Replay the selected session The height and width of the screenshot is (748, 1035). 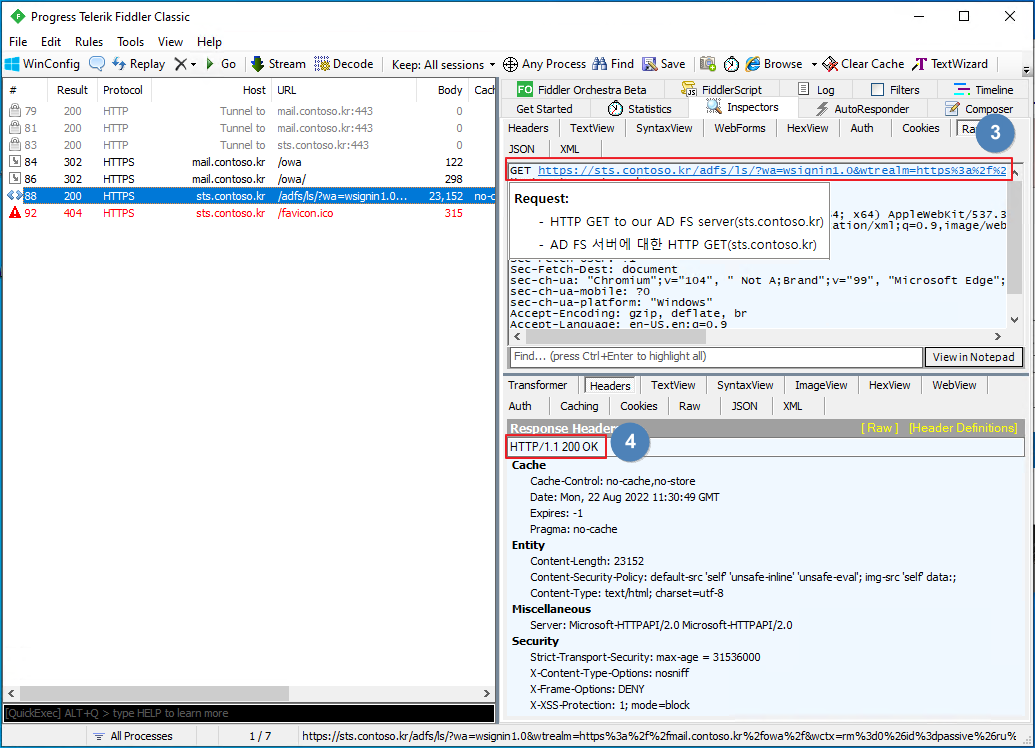point(139,64)
